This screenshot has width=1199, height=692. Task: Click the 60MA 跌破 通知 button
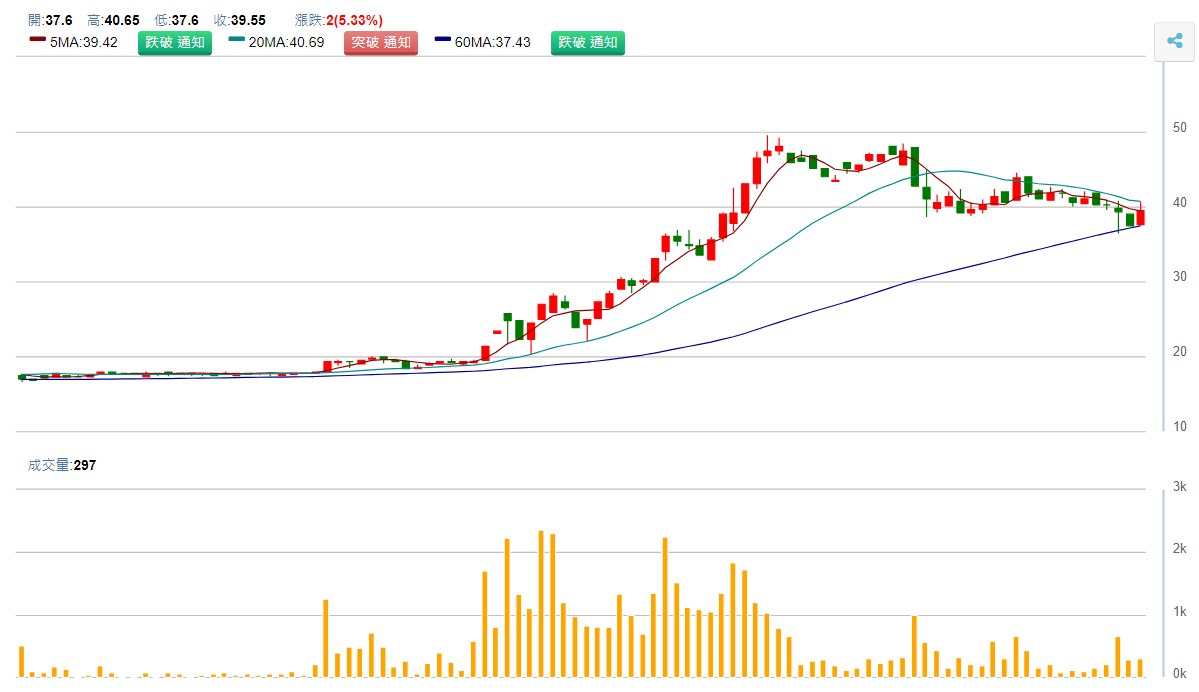point(588,42)
